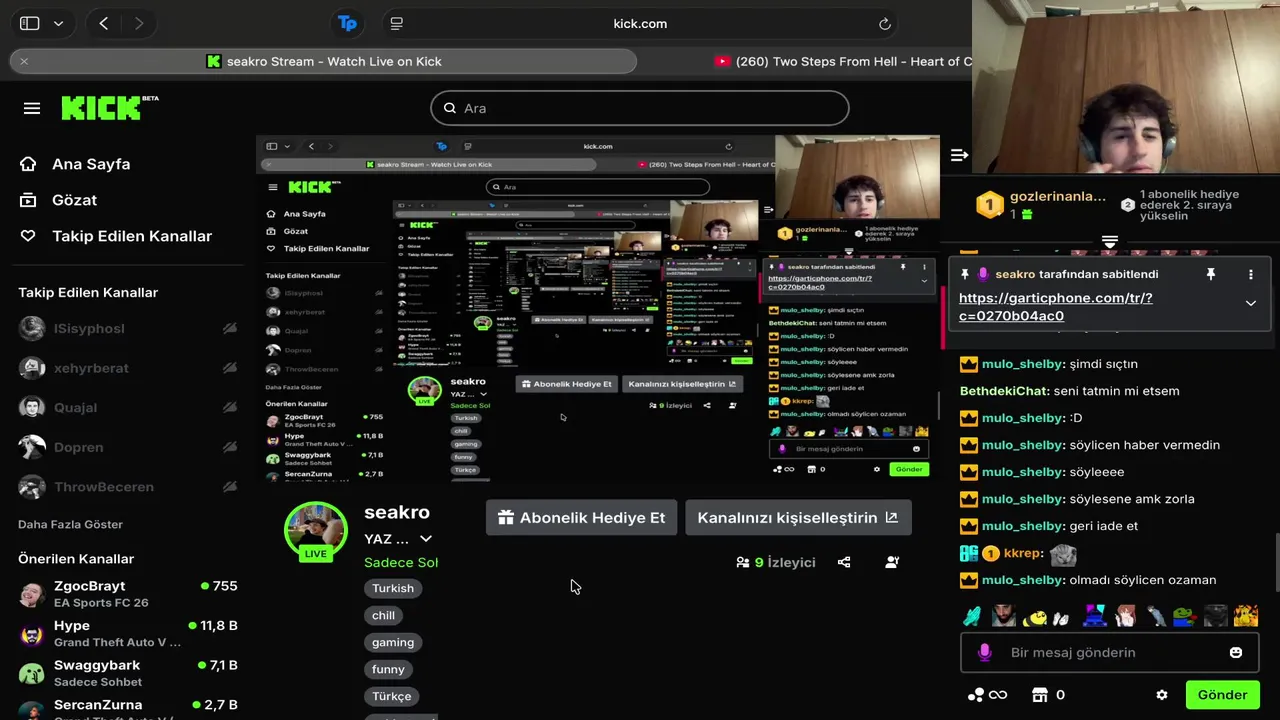Reload the page with the refresh icon
Viewport: 1280px width, 720px height.
click(885, 23)
